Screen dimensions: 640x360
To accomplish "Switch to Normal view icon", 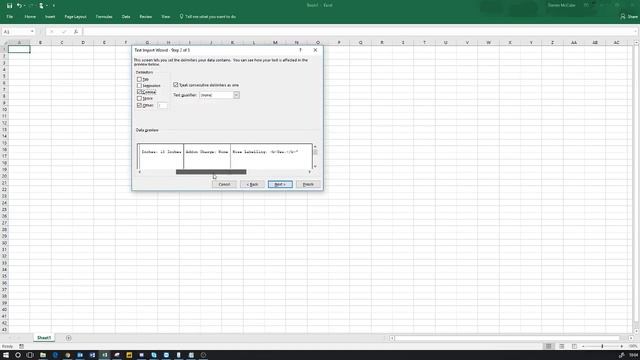I will [x=549, y=347].
